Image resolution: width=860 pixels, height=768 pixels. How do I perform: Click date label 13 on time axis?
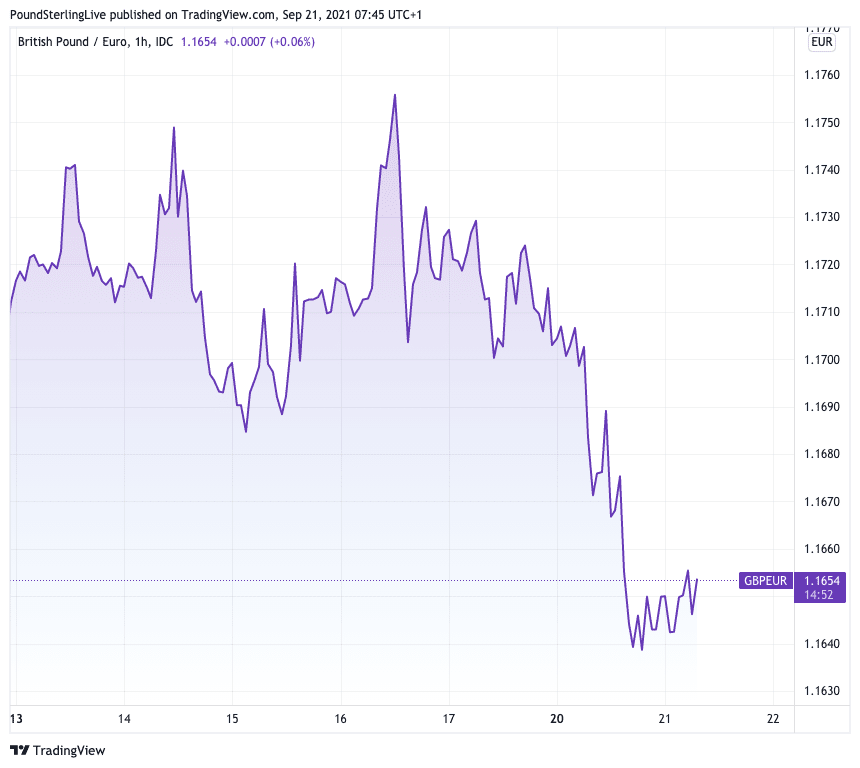coord(16,718)
